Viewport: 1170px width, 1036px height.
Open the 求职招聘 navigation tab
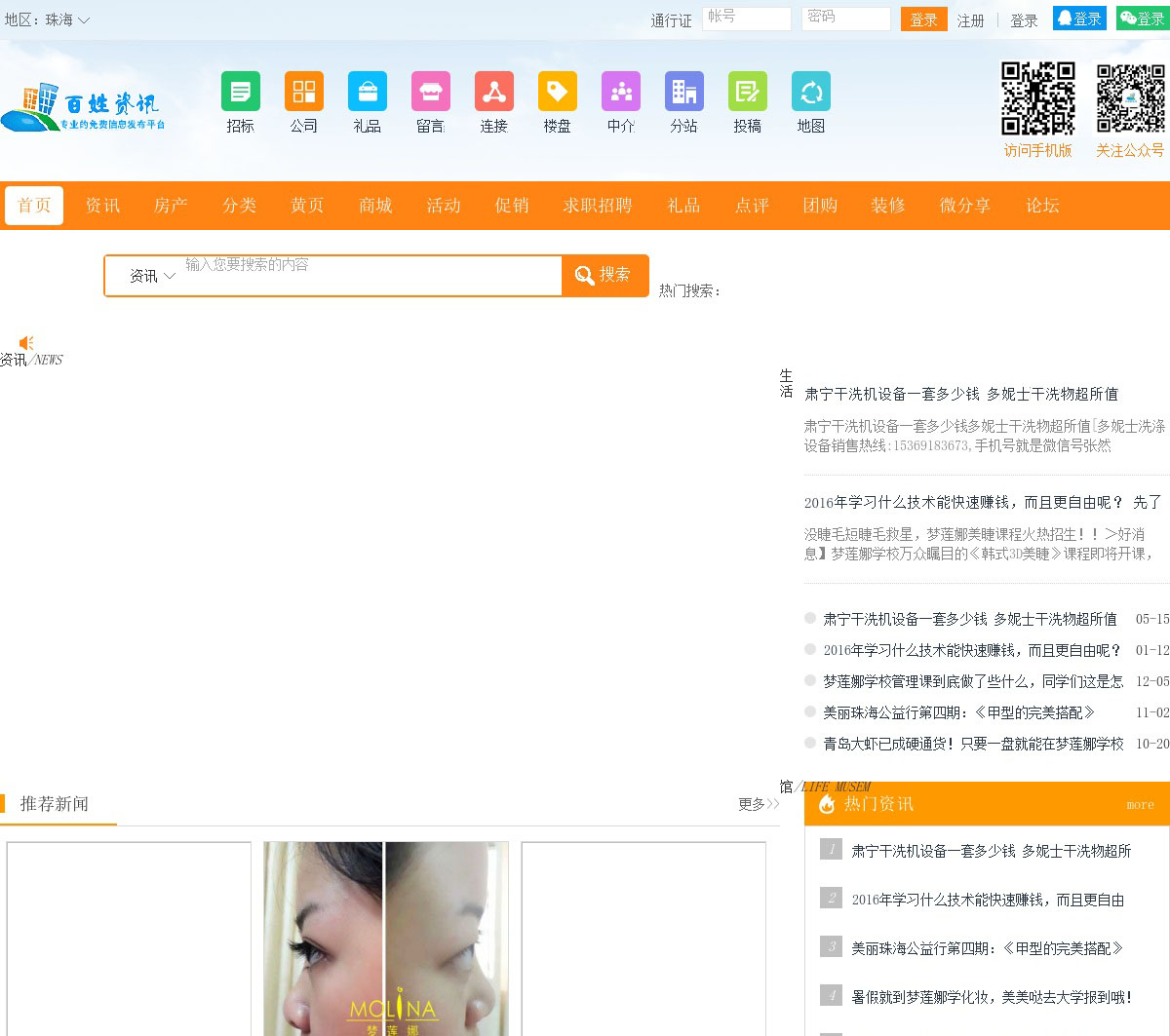[597, 206]
